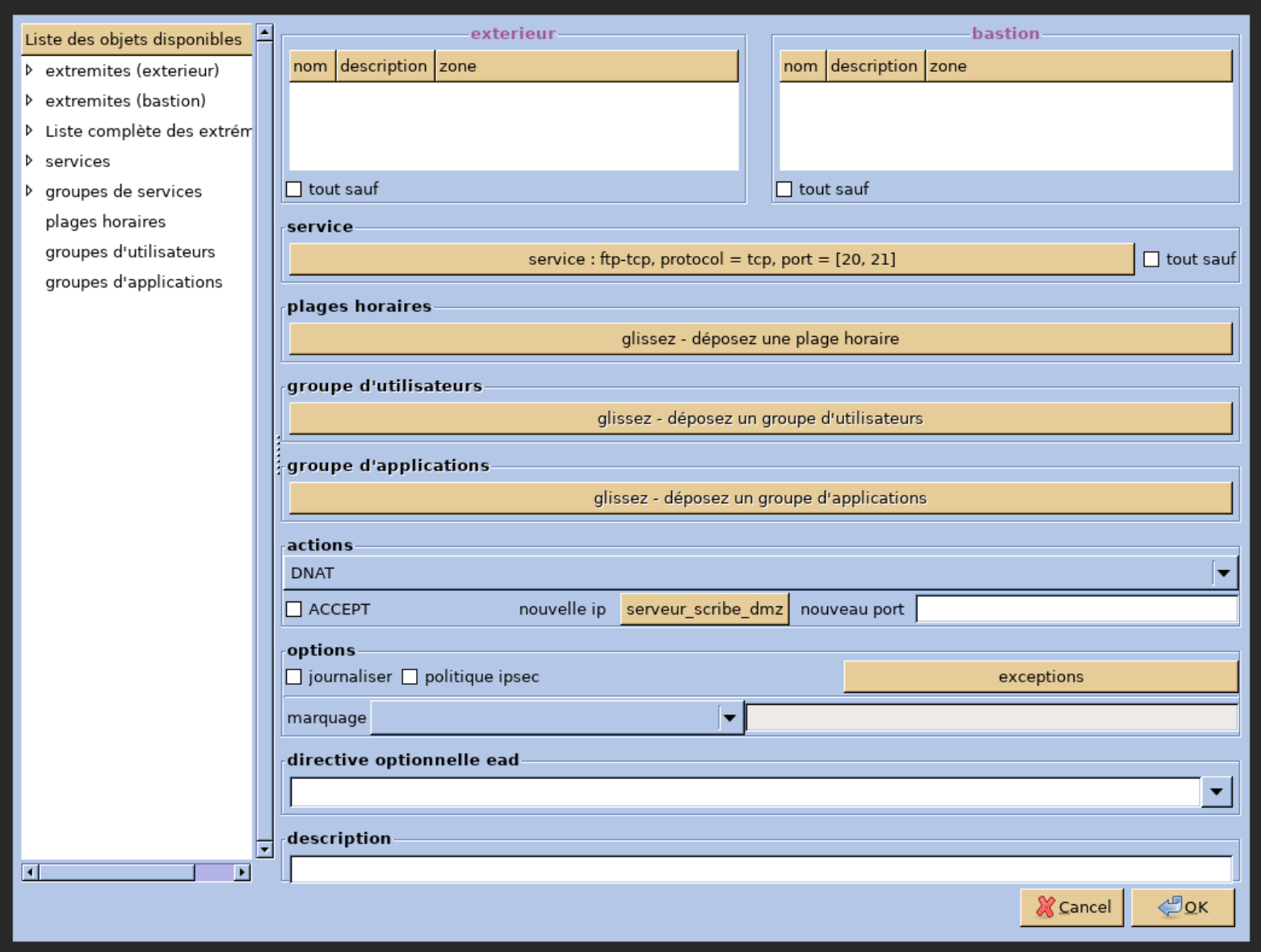
Task: Check the ACCEPT checkbox
Action: 294,609
